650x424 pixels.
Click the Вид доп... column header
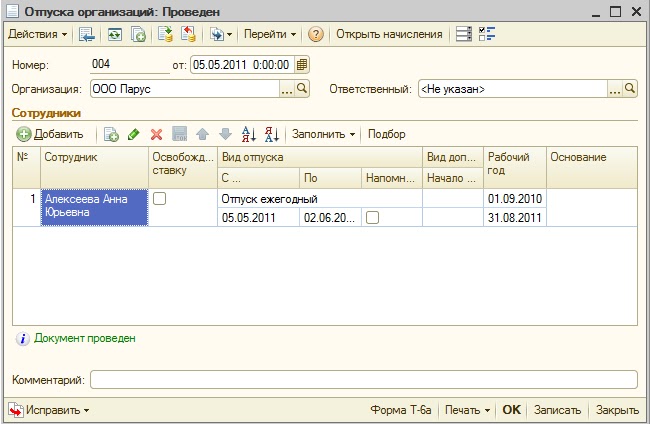453,157
